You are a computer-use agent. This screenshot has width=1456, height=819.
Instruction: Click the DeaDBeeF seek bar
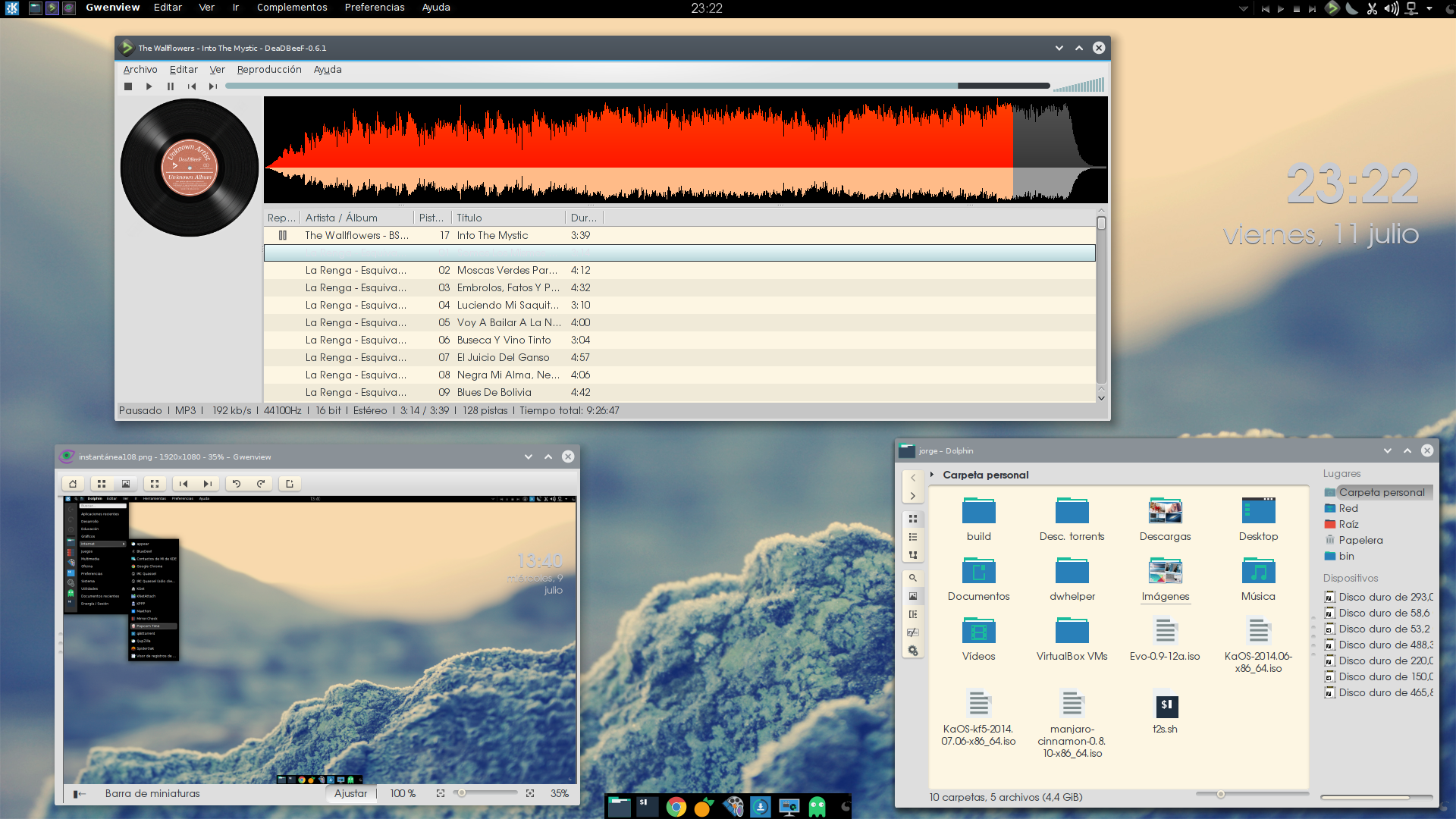click(x=637, y=86)
